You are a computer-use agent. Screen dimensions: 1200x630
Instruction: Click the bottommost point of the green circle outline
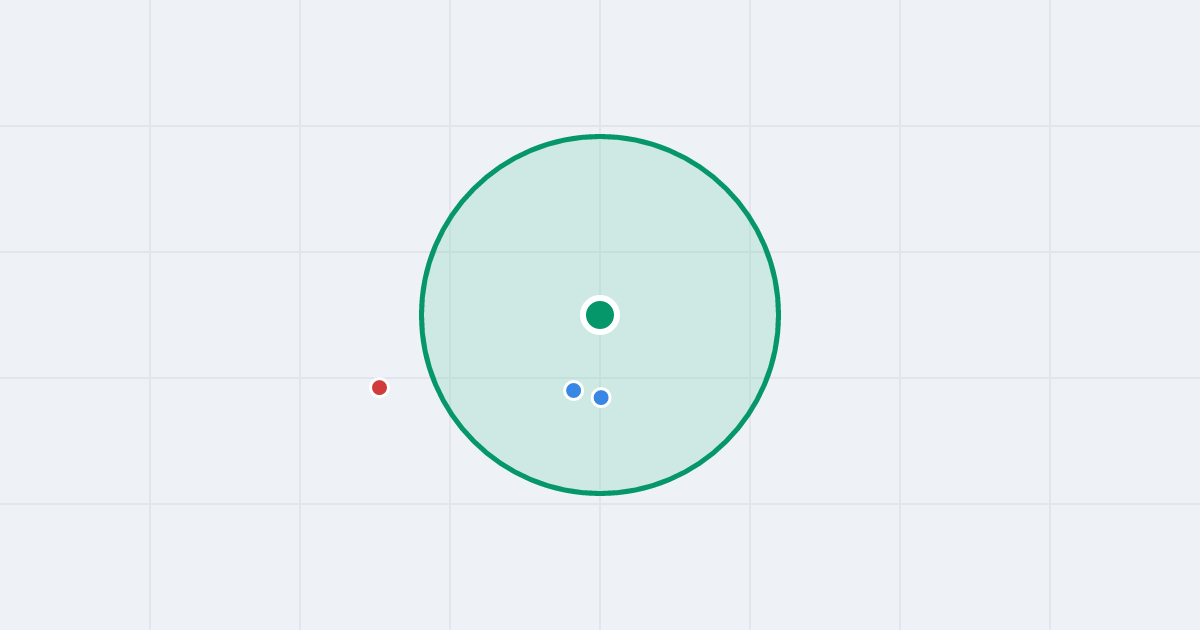[600, 493]
